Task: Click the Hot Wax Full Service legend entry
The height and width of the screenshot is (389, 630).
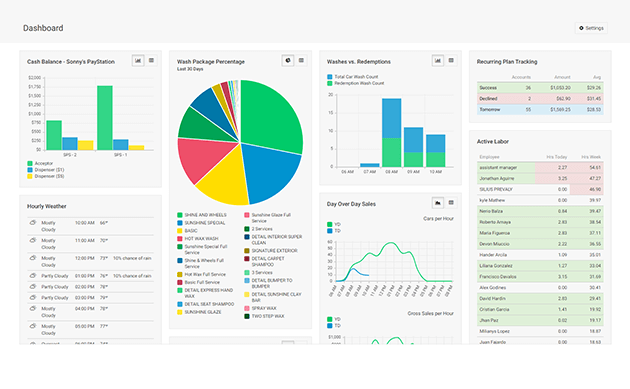Action: point(202,274)
